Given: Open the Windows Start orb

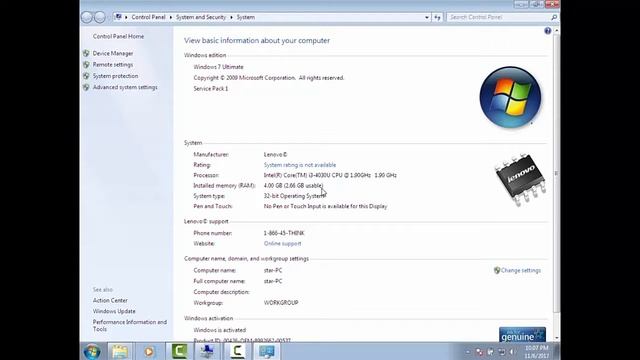Looking at the screenshot, I should [92, 351].
